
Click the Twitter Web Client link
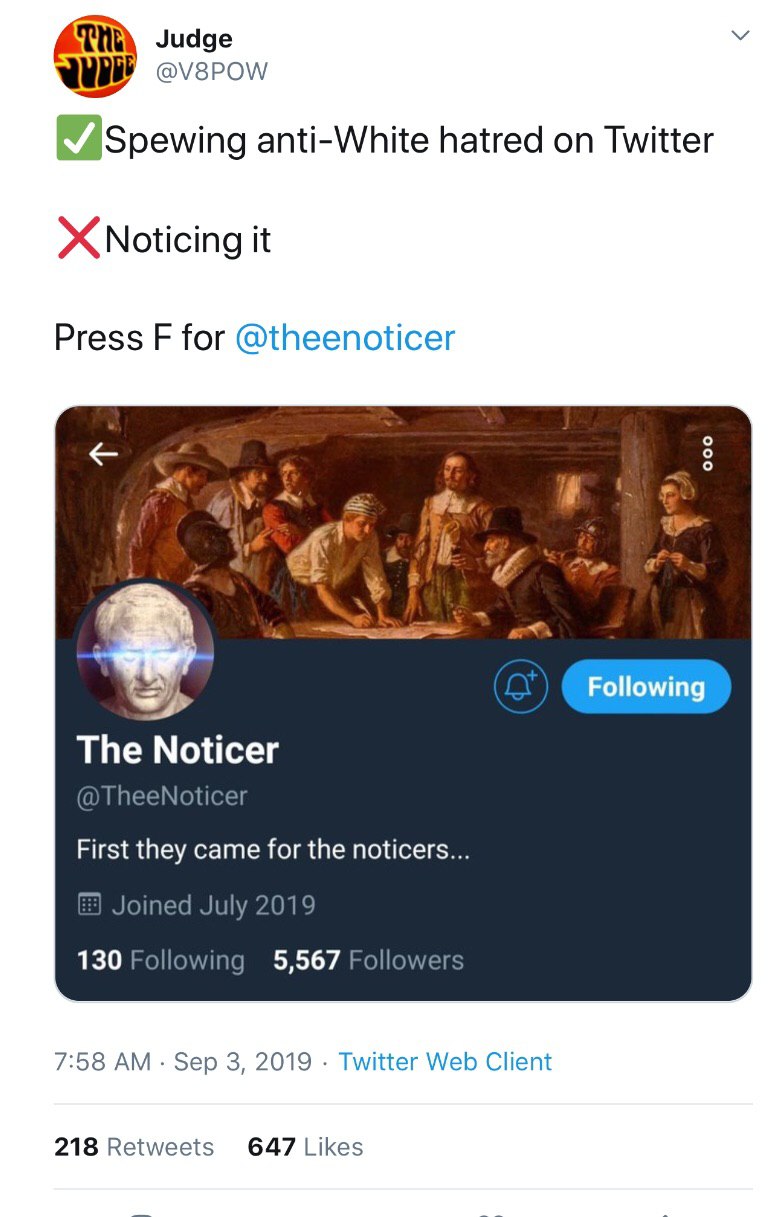point(445,1062)
